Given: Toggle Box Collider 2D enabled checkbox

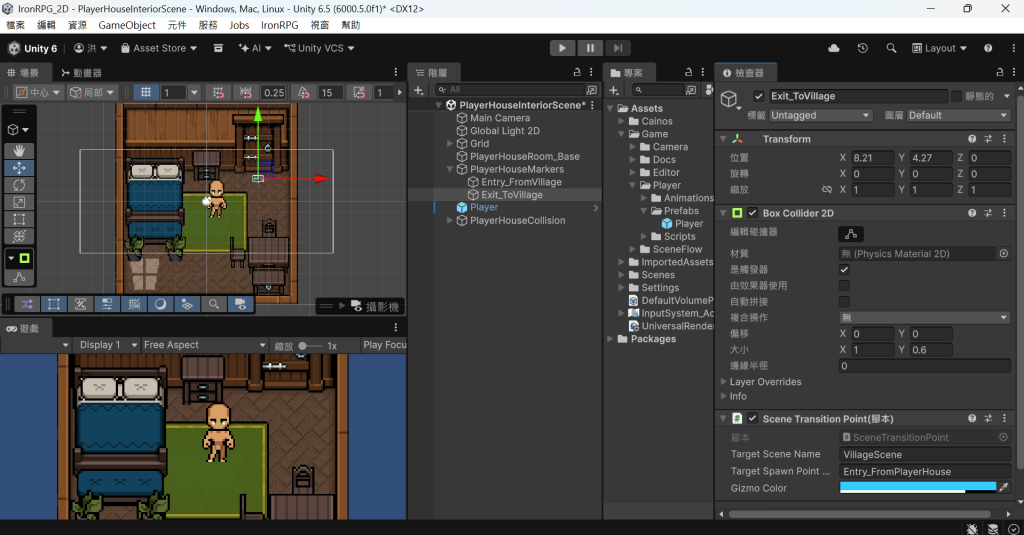Looking at the screenshot, I should pyautogui.click(x=752, y=213).
